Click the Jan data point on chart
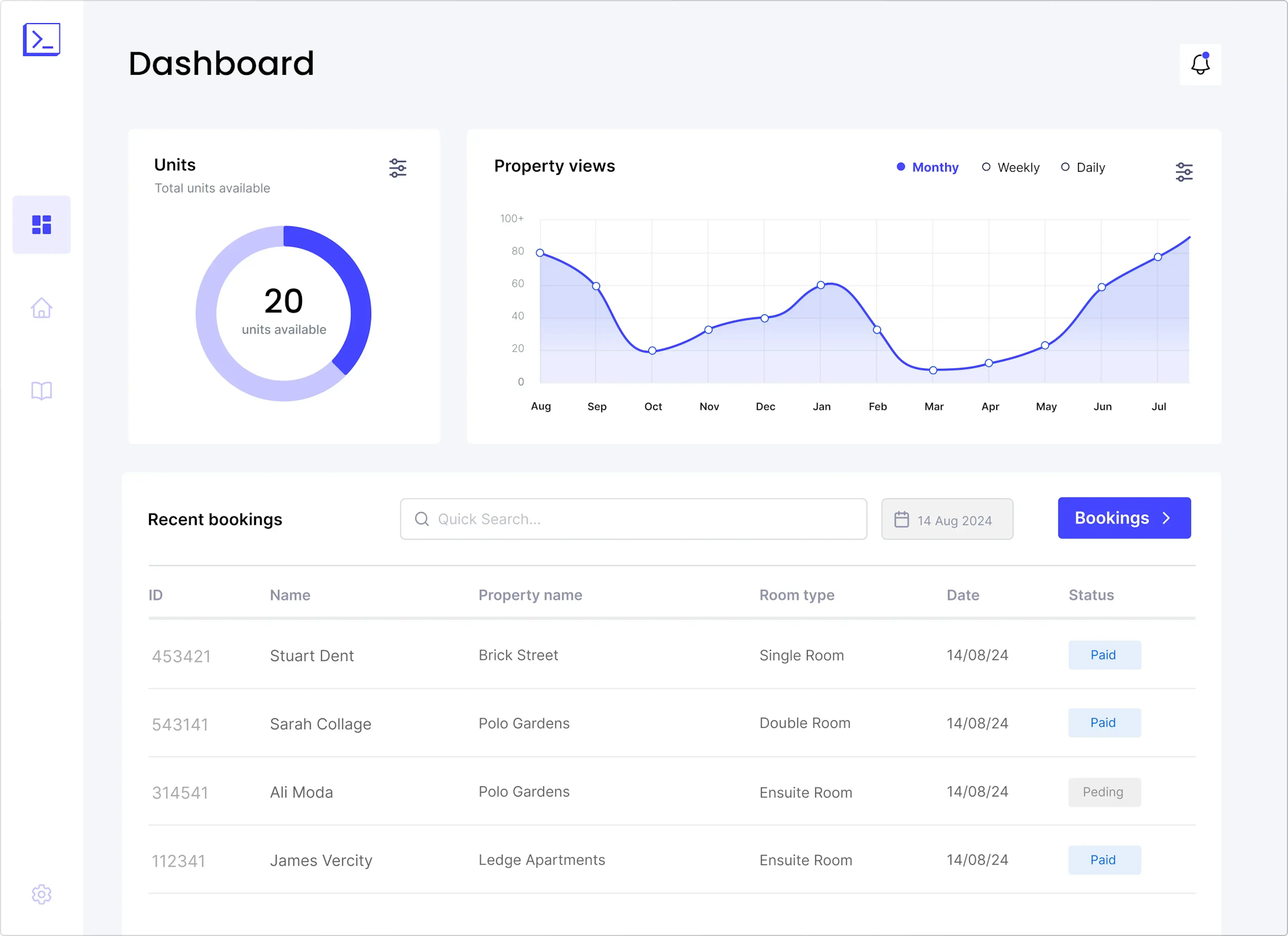The width and height of the screenshot is (1288, 936). click(x=821, y=285)
